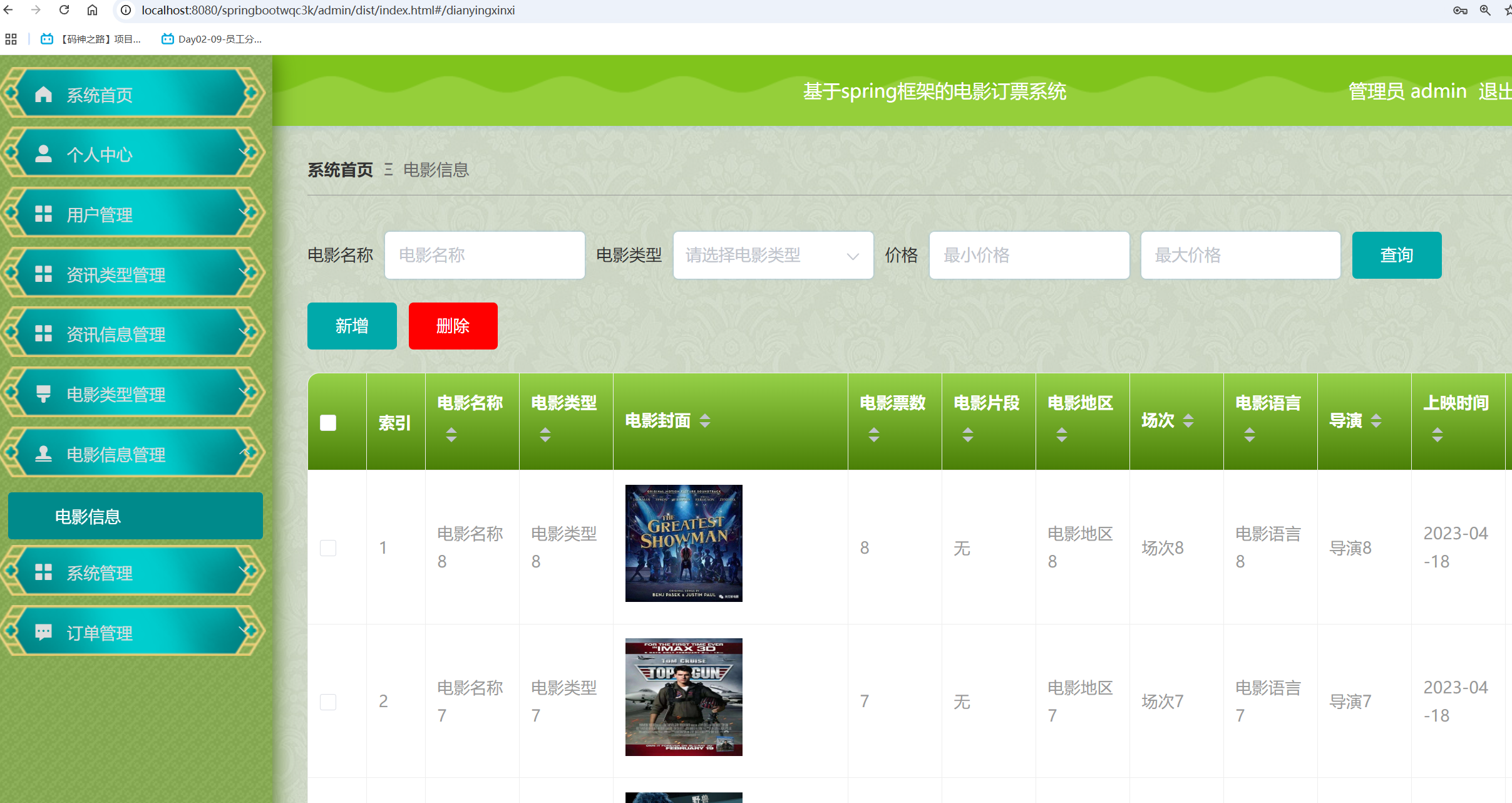Click the 新增 add button
1512x803 pixels.
tap(352, 326)
